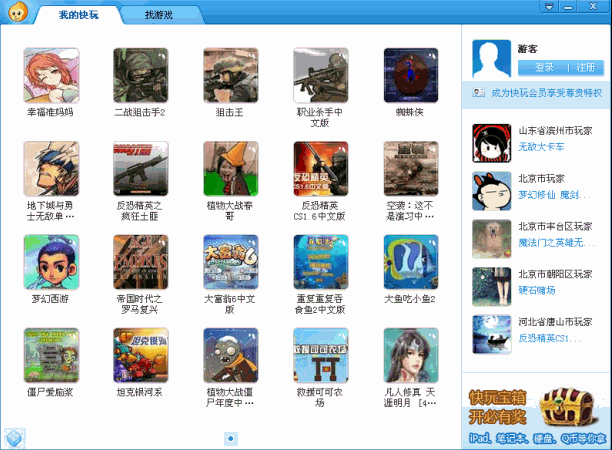
Task: Open the 大富翁6中文版 game icon
Action: pos(231,262)
